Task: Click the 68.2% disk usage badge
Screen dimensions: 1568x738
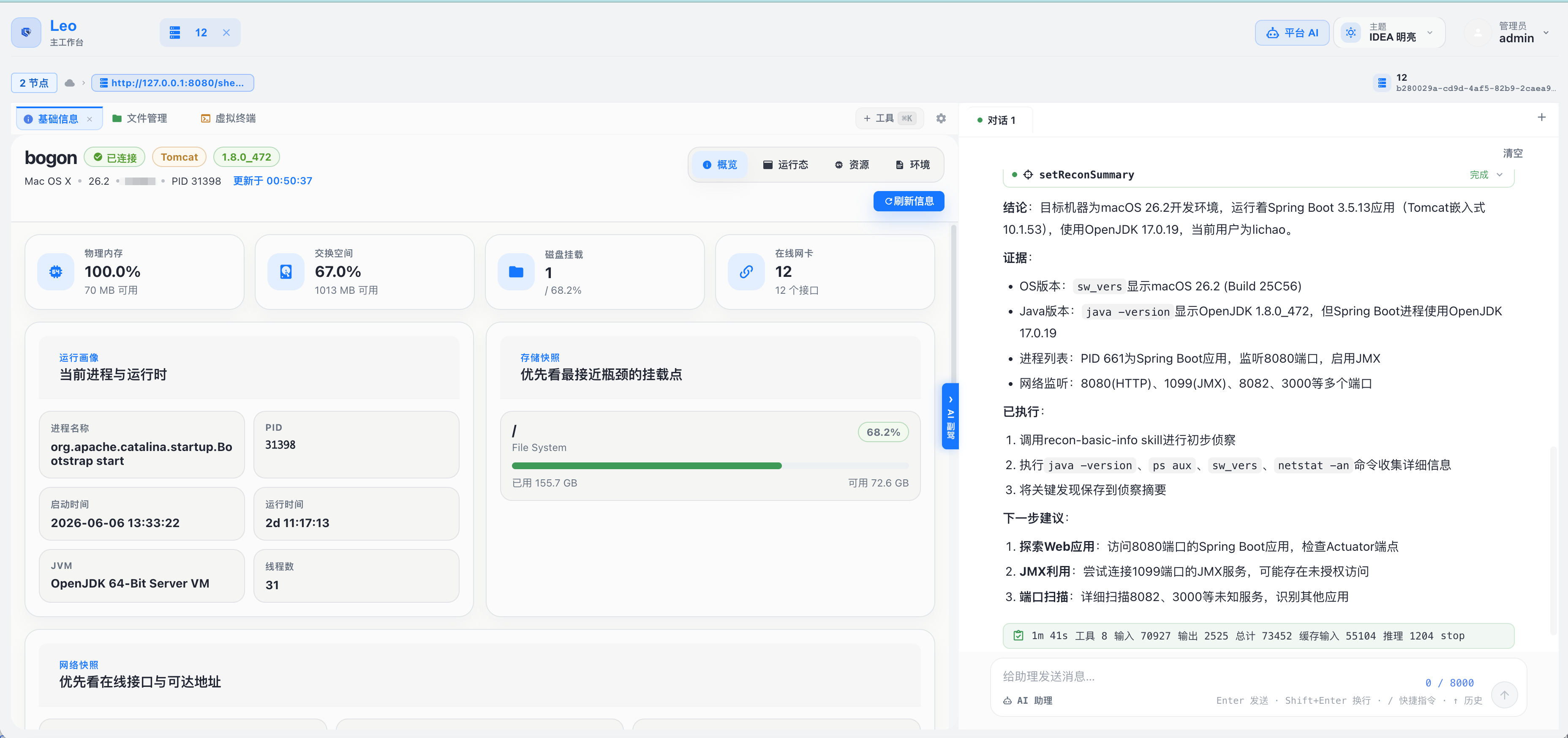Action: (883, 432)
